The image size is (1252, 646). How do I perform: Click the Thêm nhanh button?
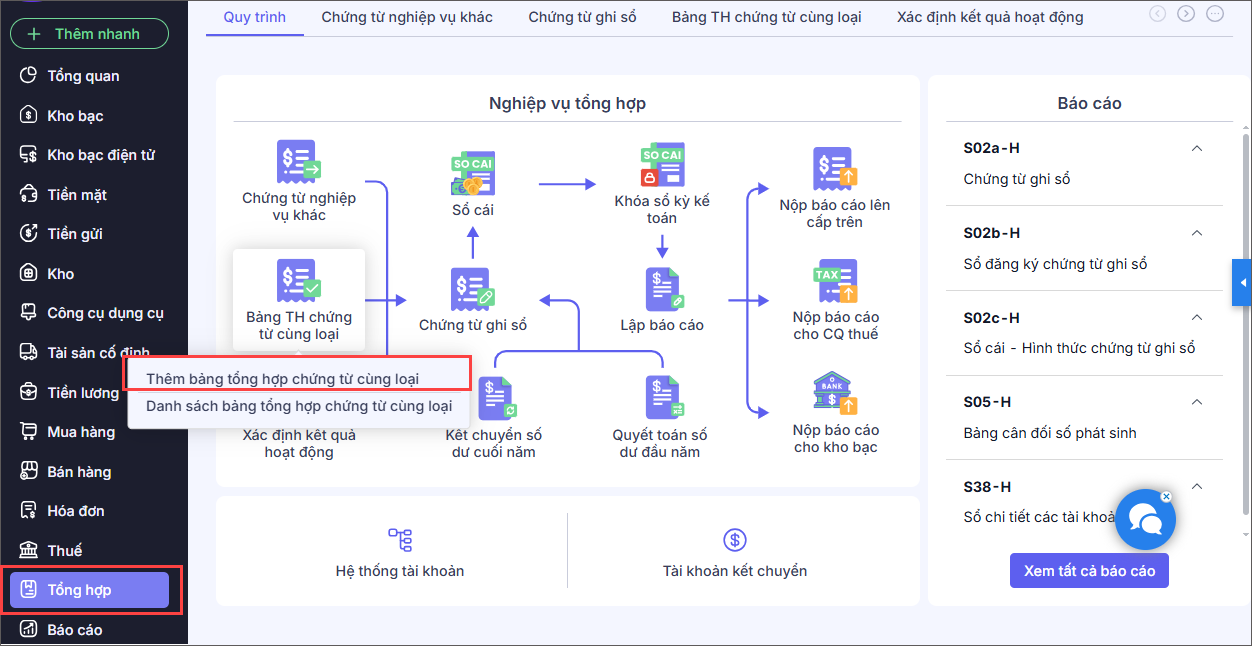point(89,34)
